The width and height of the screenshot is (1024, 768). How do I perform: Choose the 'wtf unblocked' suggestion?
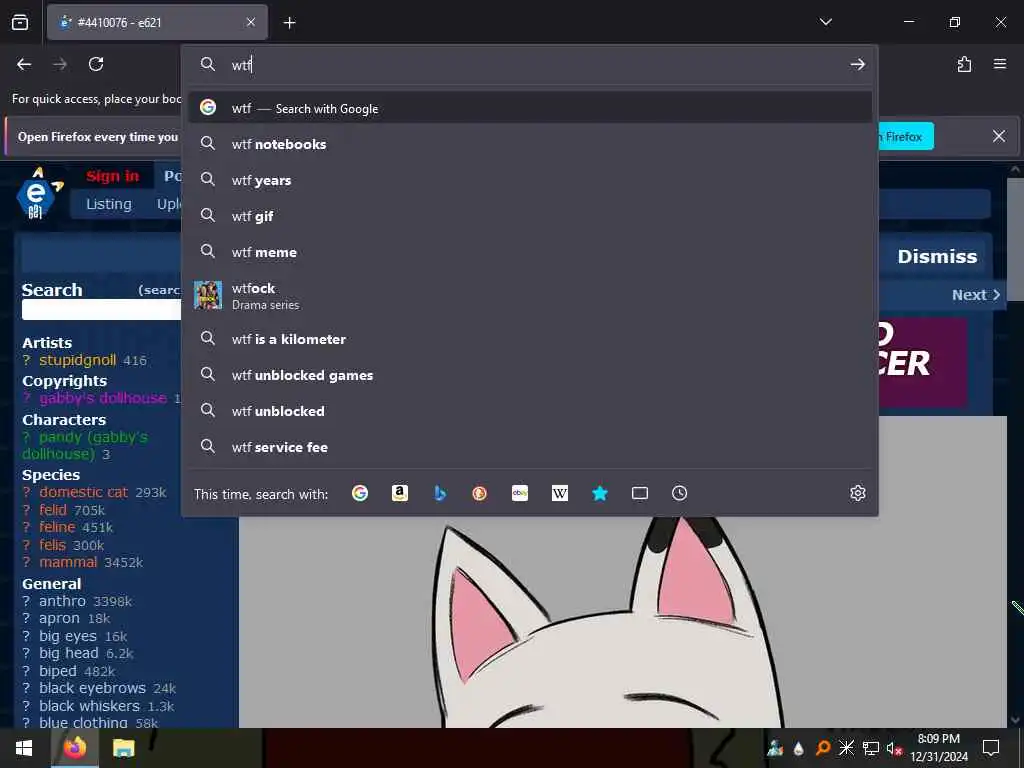[530, 410]
